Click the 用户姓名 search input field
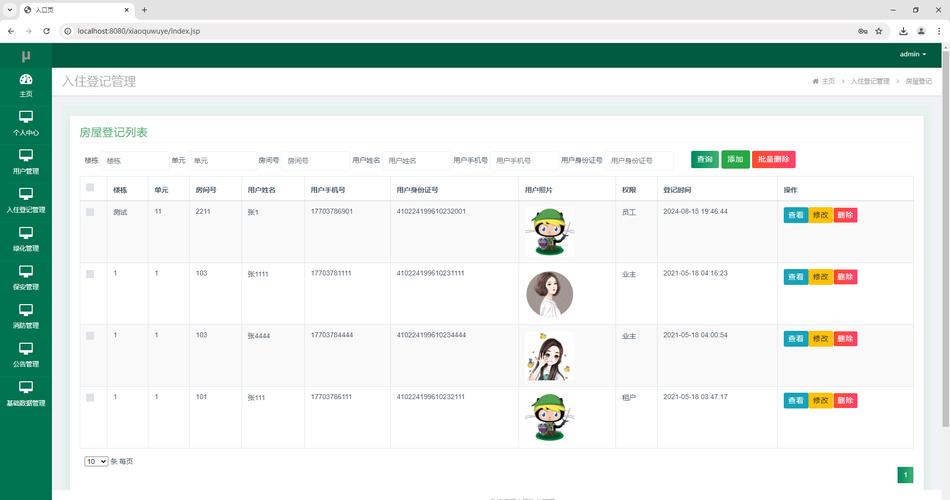The width and height of the screenshot is (950, 500). click(415, 160)
